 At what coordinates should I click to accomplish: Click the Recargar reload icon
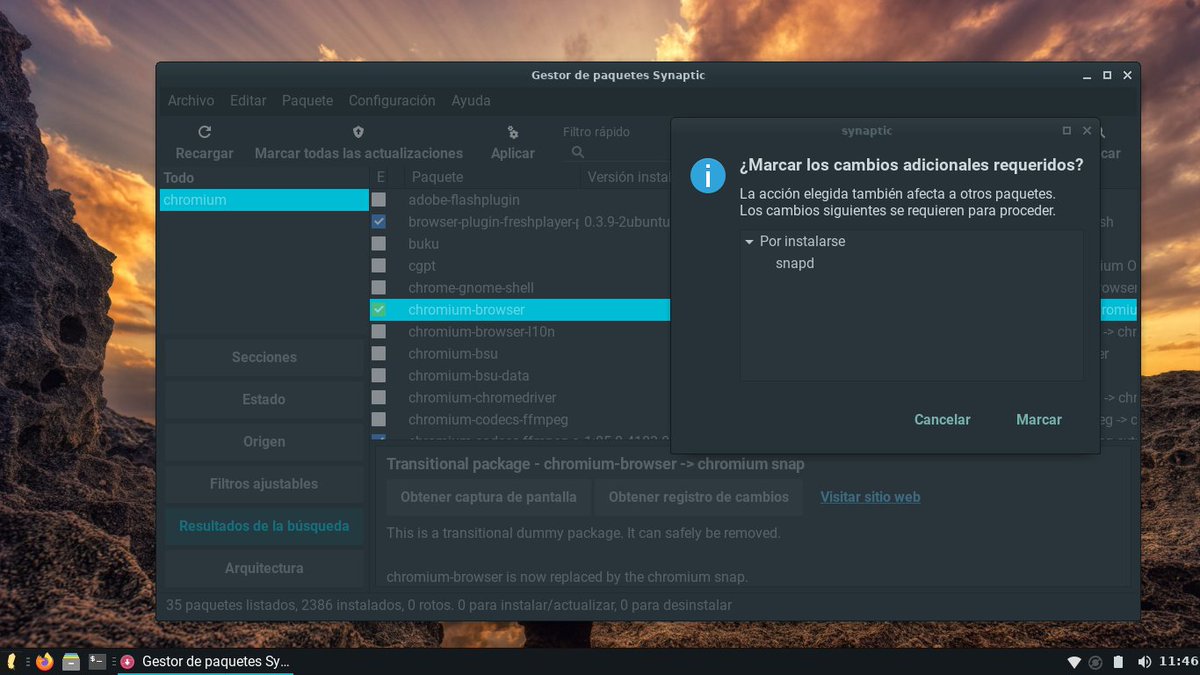[x=204, y=132]
